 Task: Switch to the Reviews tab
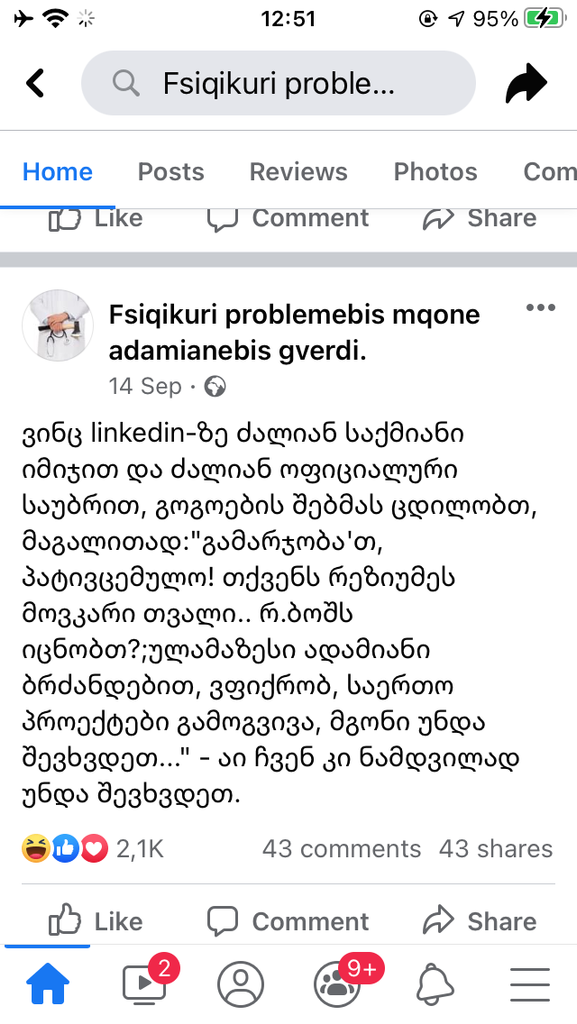(x=298, y=172)
